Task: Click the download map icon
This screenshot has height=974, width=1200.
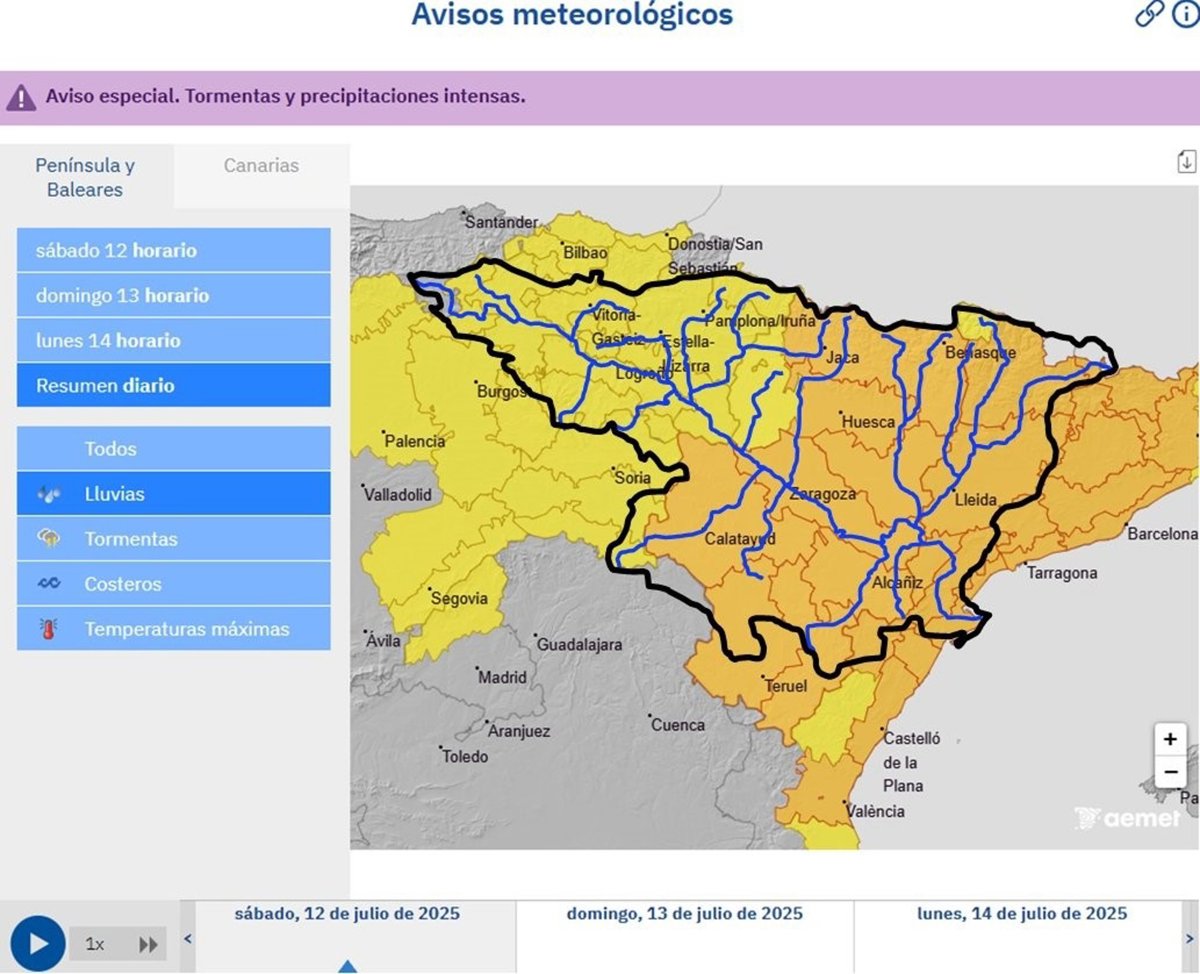Action: pyautogui.click(x=1186, y=161)
